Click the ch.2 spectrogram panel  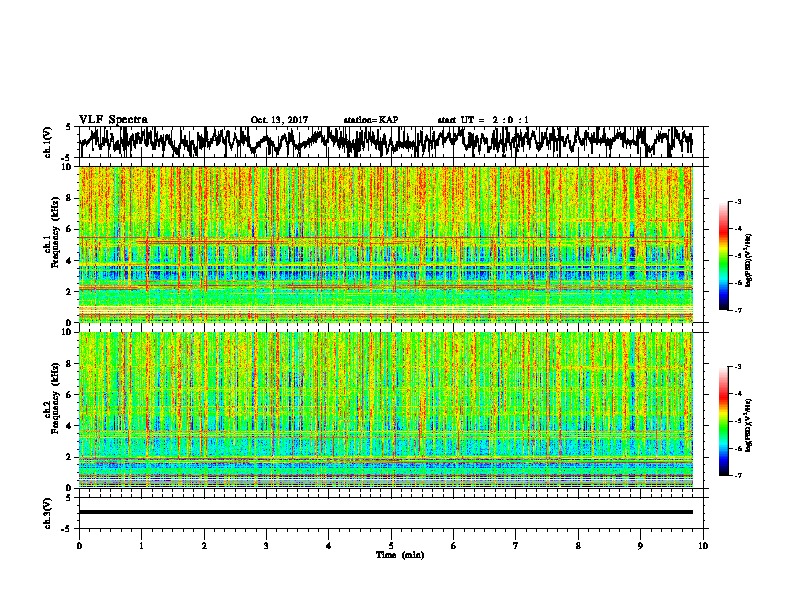pos(386,410)
